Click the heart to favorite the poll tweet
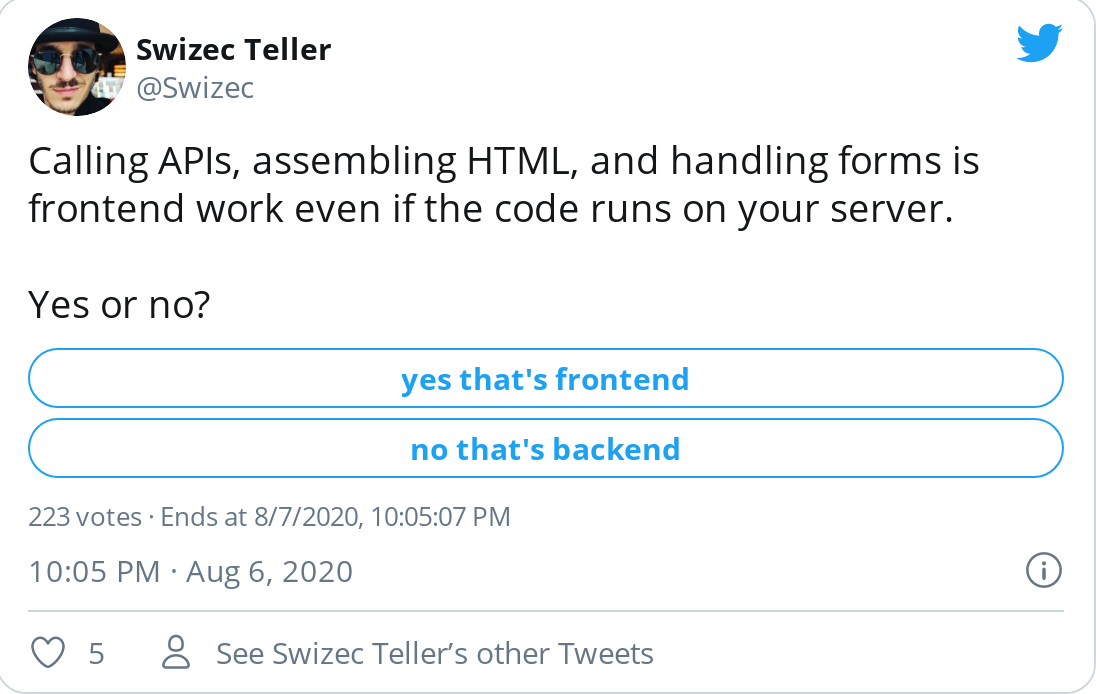Image resolution: width=1096 pixels, height=694 pixels. point(48,652)
